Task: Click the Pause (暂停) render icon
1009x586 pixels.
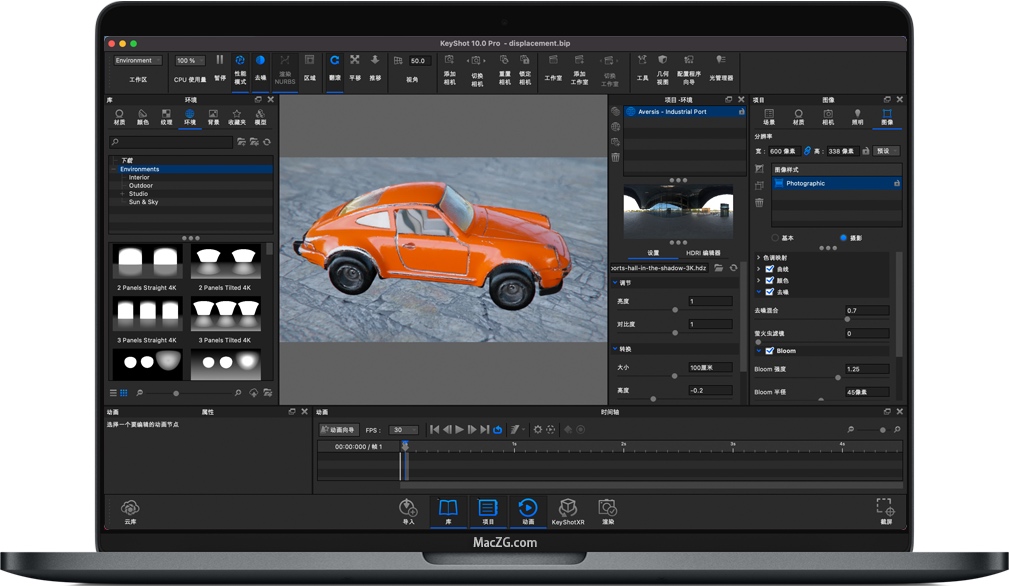Action: 220,61
